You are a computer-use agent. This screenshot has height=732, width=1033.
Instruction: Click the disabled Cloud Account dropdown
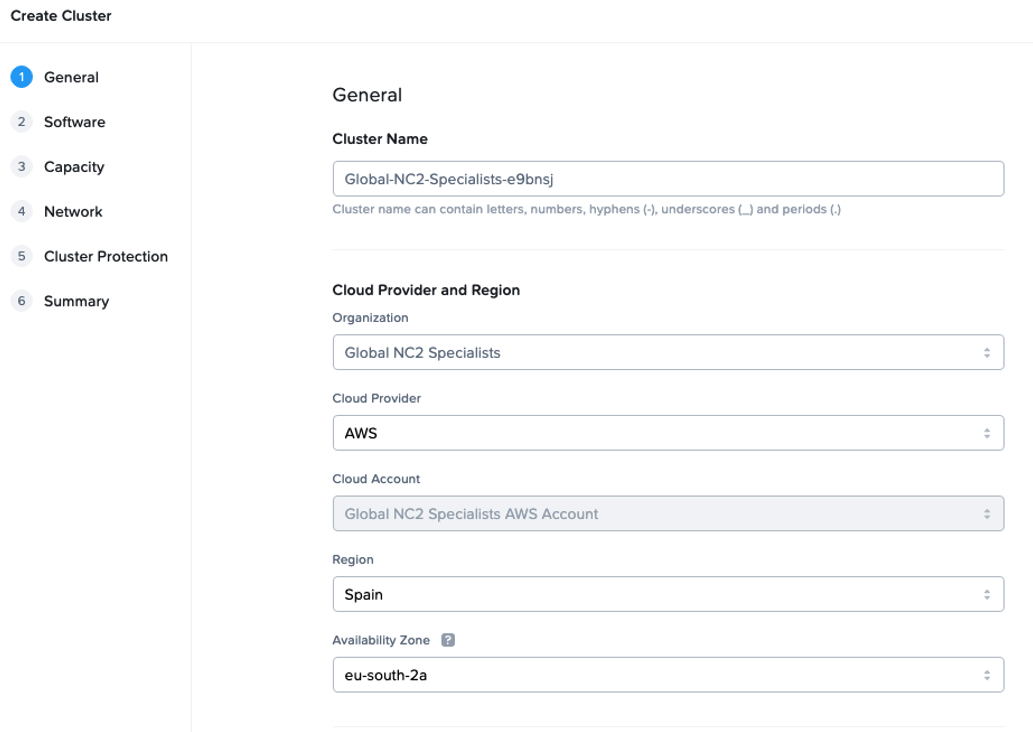[x=667, y=514]
